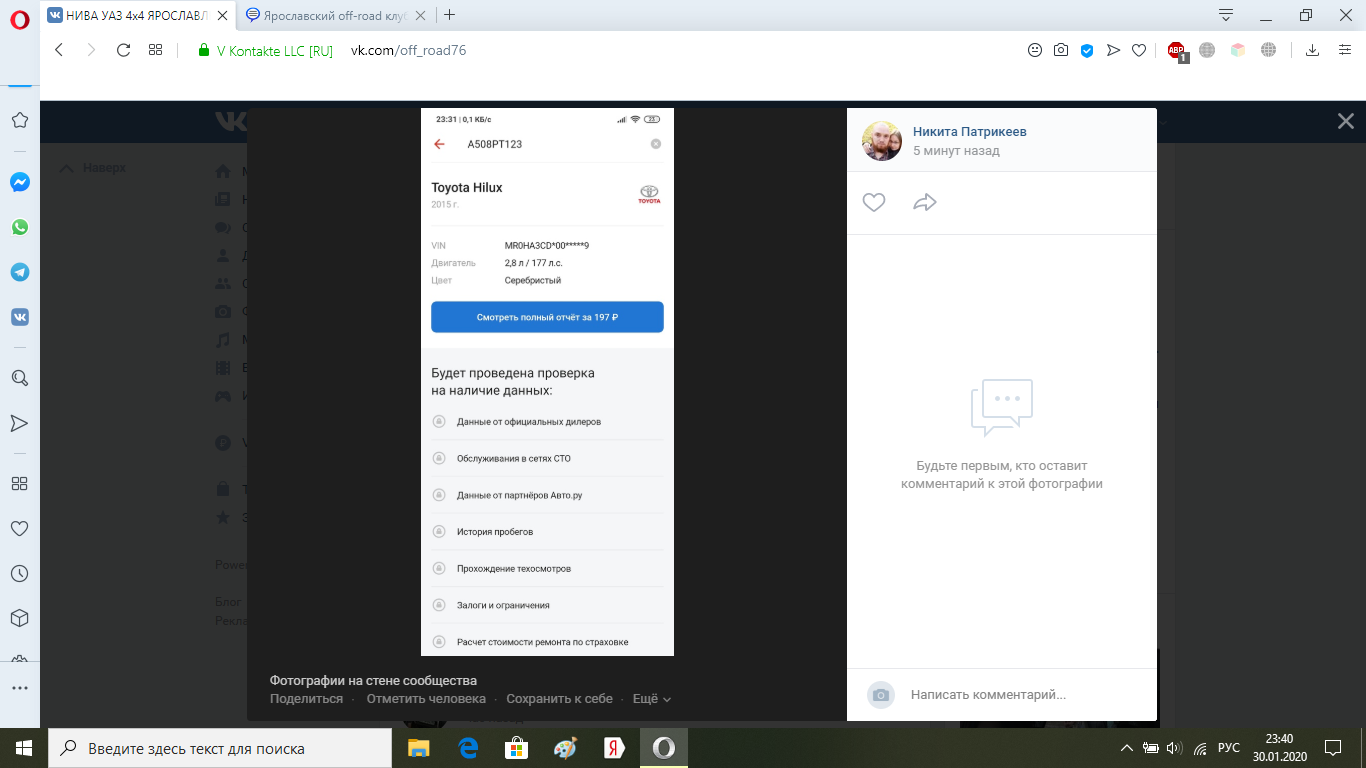Open Фотографии на стене сообщества album
Screen dimensions: 1366x768
tap(373, 681)
